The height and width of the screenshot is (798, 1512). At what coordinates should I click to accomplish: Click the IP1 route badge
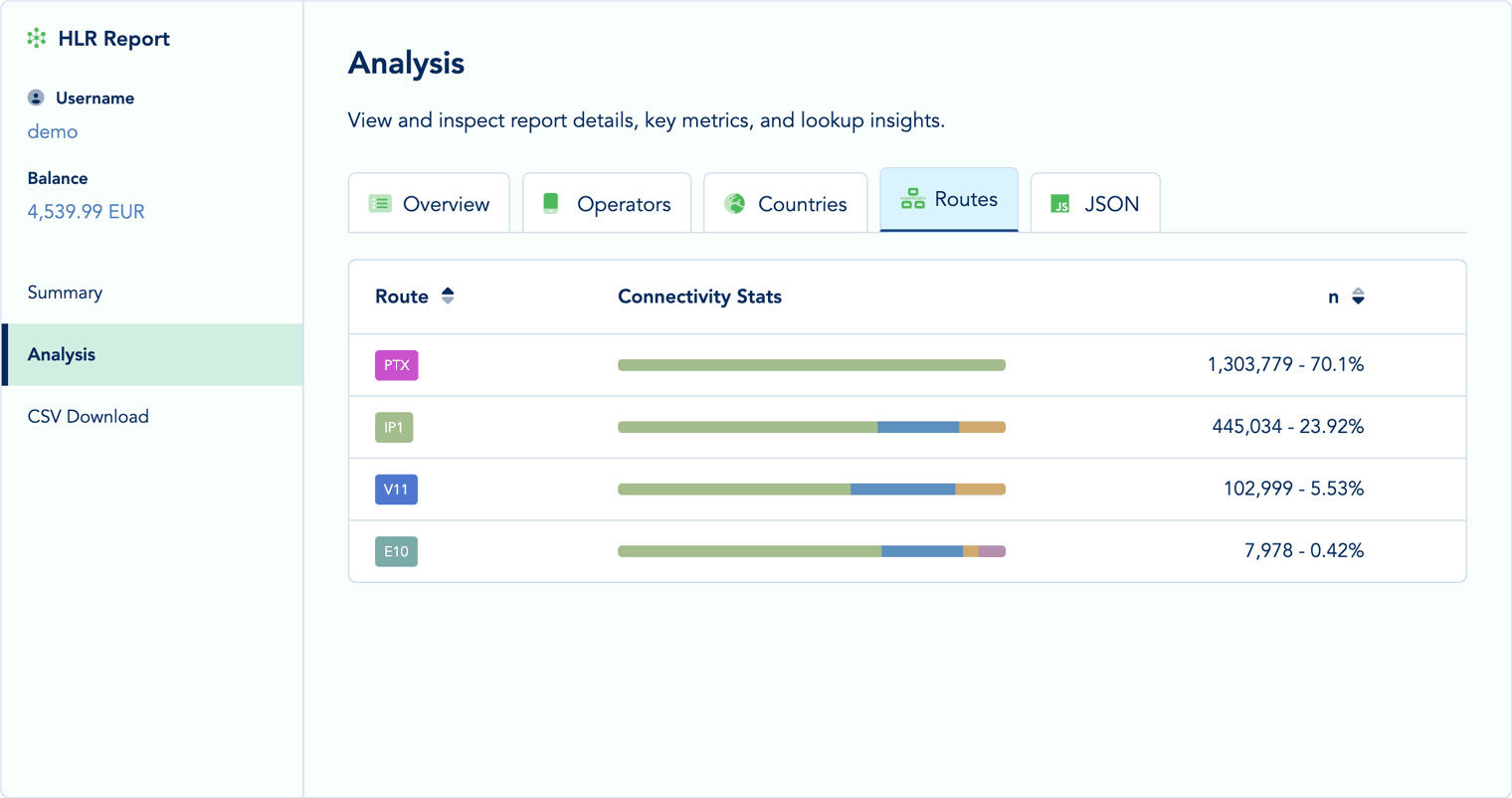[394, 428]
